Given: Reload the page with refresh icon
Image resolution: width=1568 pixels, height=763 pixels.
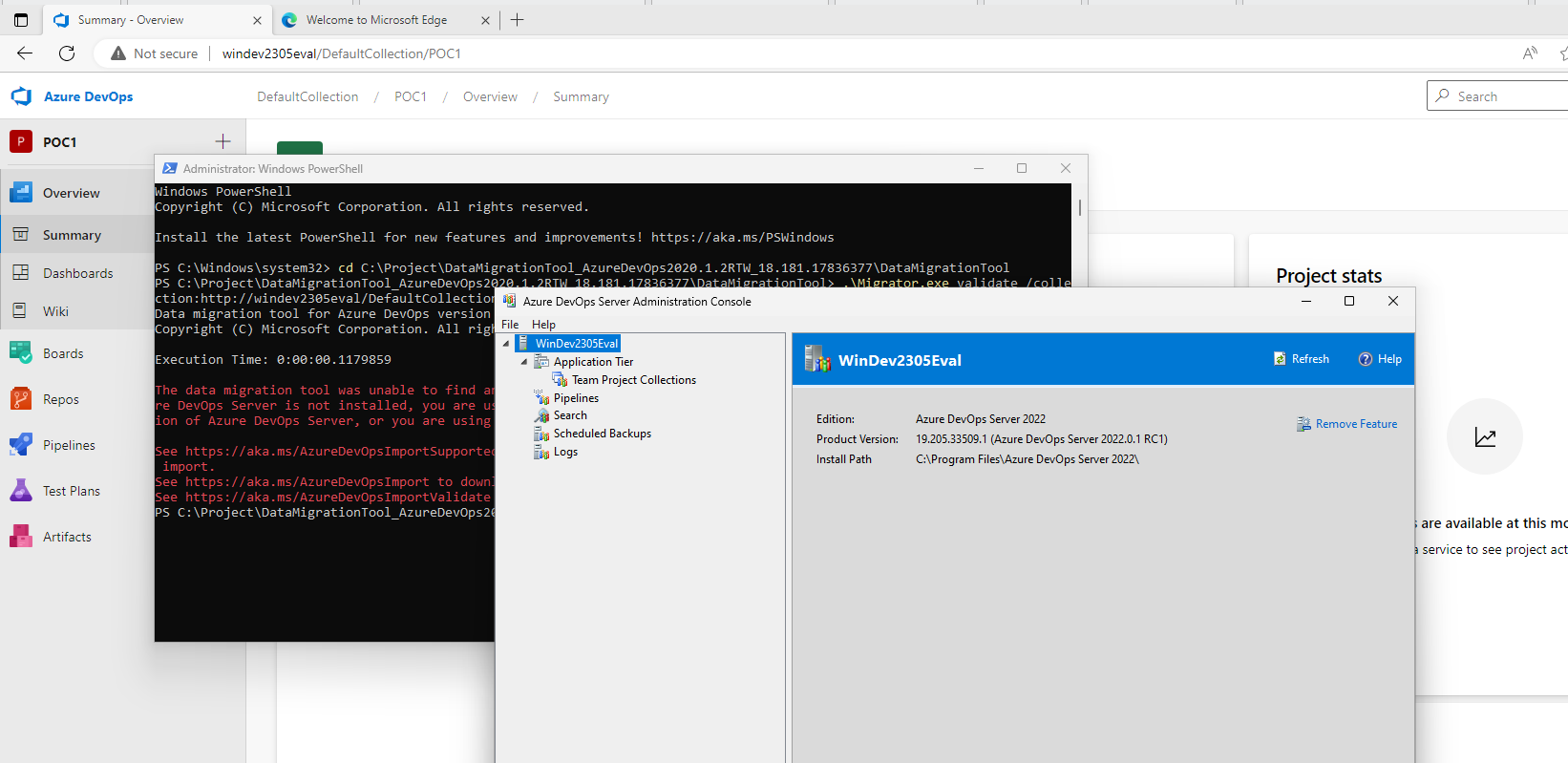Looking at the screenshot, I should pos(67,53).
